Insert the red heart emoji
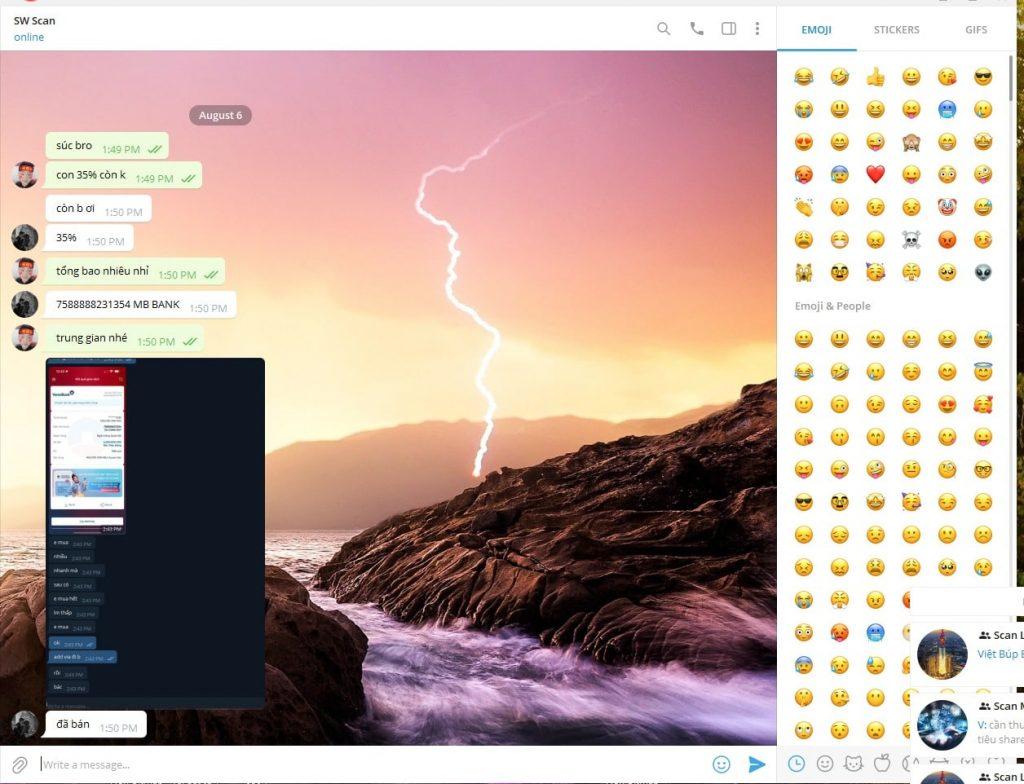This screenshot has width=1024, height=784. (875, 174)
